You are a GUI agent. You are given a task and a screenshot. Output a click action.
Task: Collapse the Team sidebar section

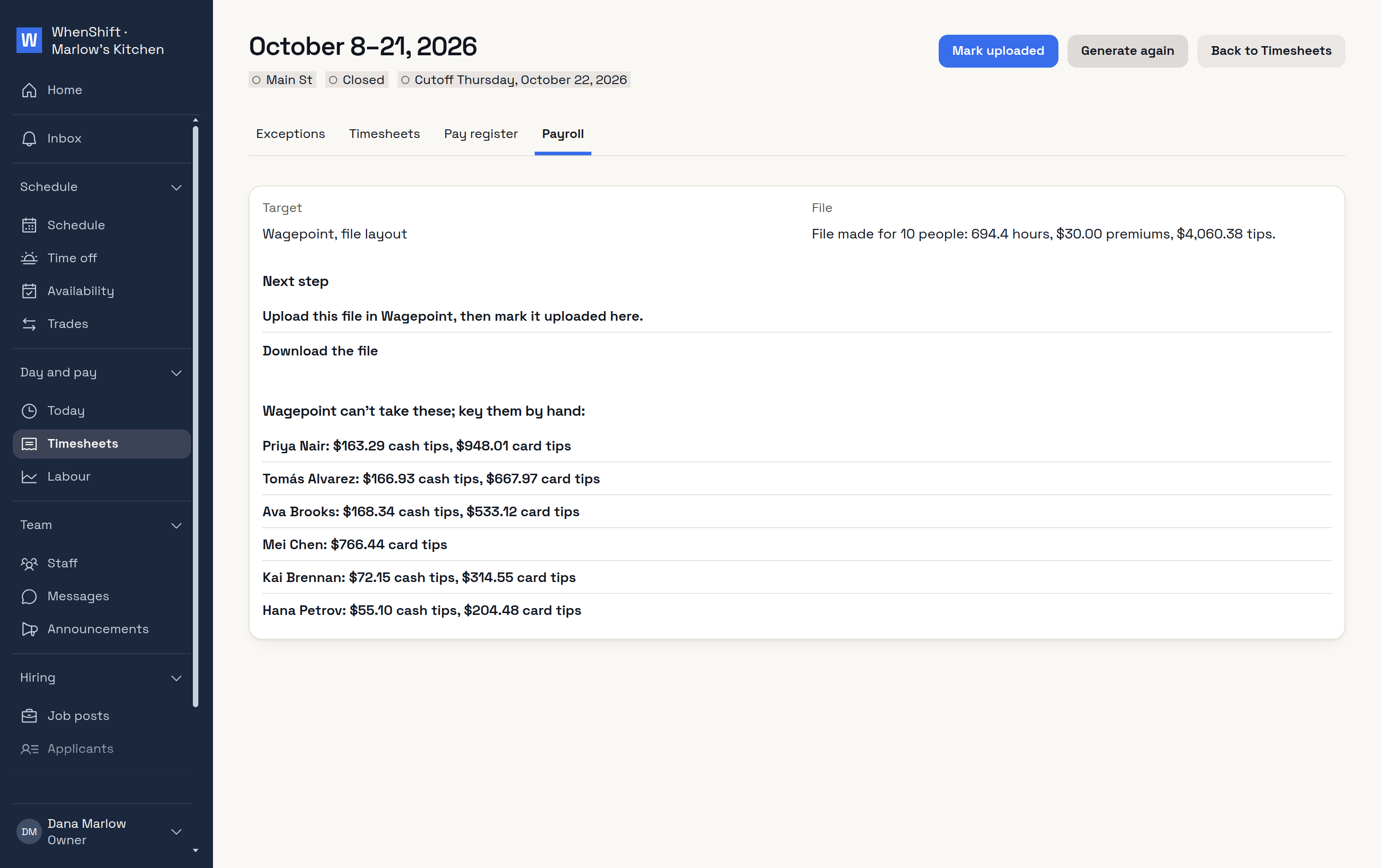pos(176,525)
